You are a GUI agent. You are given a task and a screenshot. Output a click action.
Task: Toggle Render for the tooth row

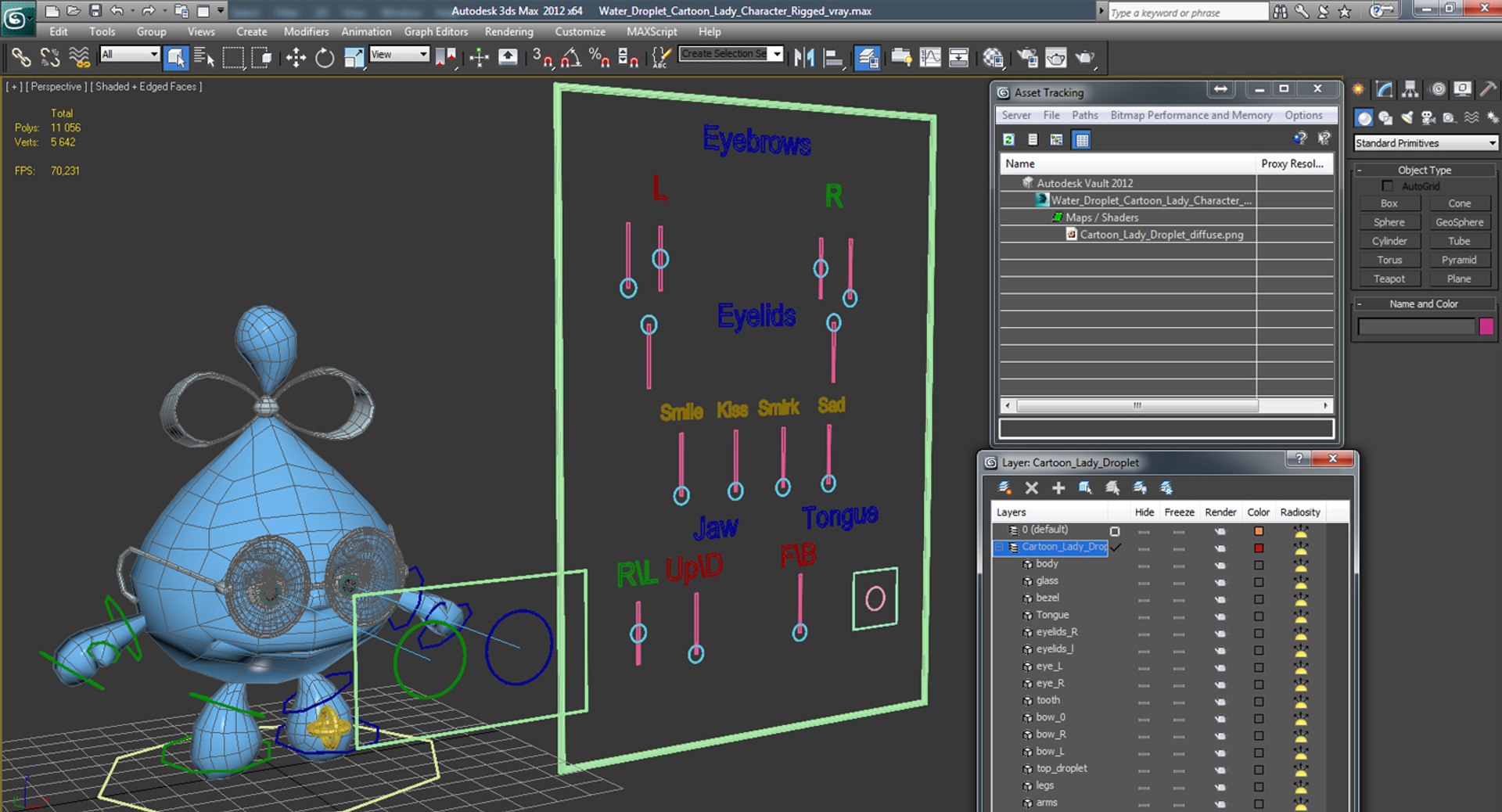(1220, 702)
